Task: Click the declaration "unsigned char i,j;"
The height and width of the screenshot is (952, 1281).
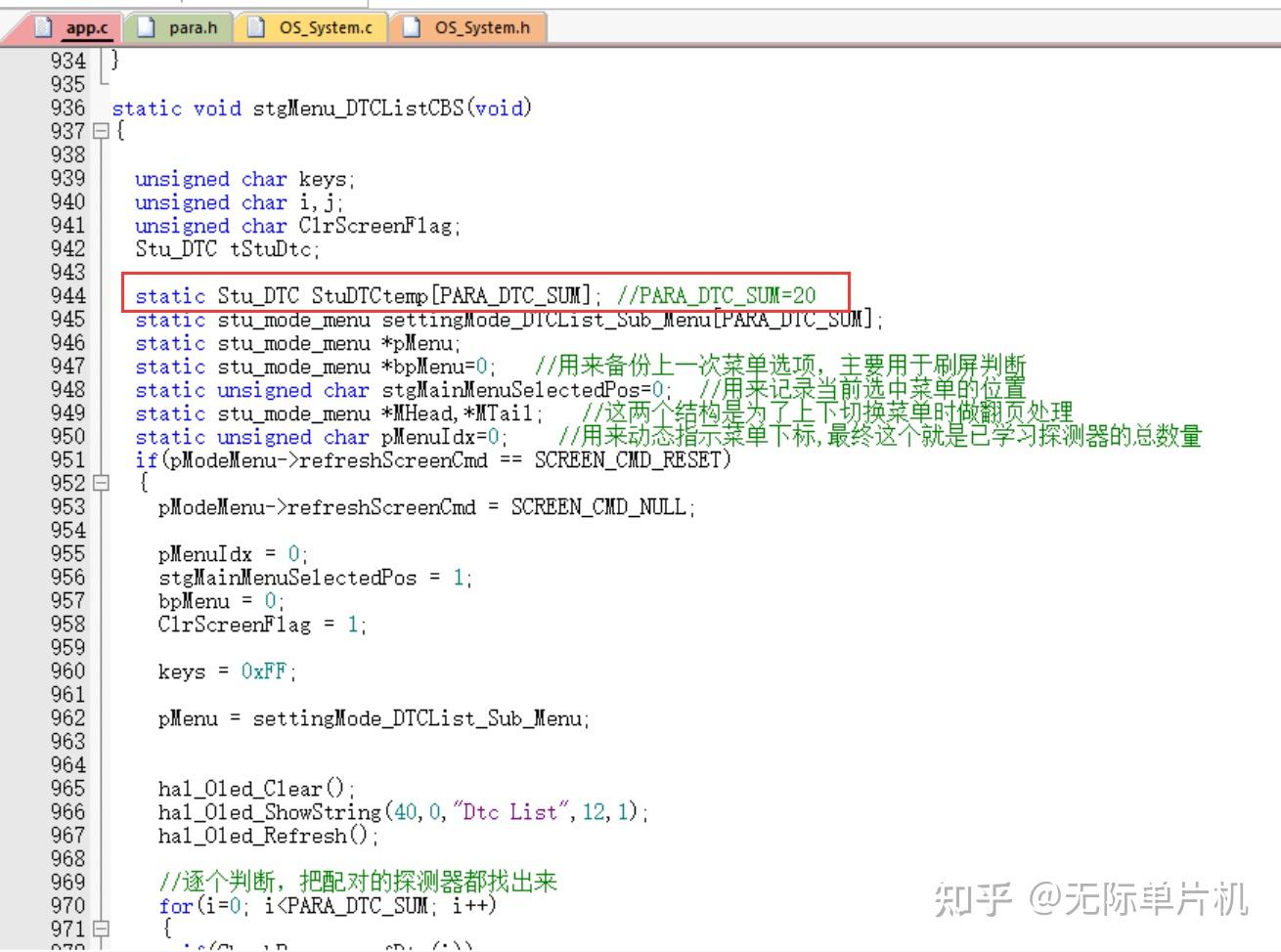Action: tap(239, 202)
